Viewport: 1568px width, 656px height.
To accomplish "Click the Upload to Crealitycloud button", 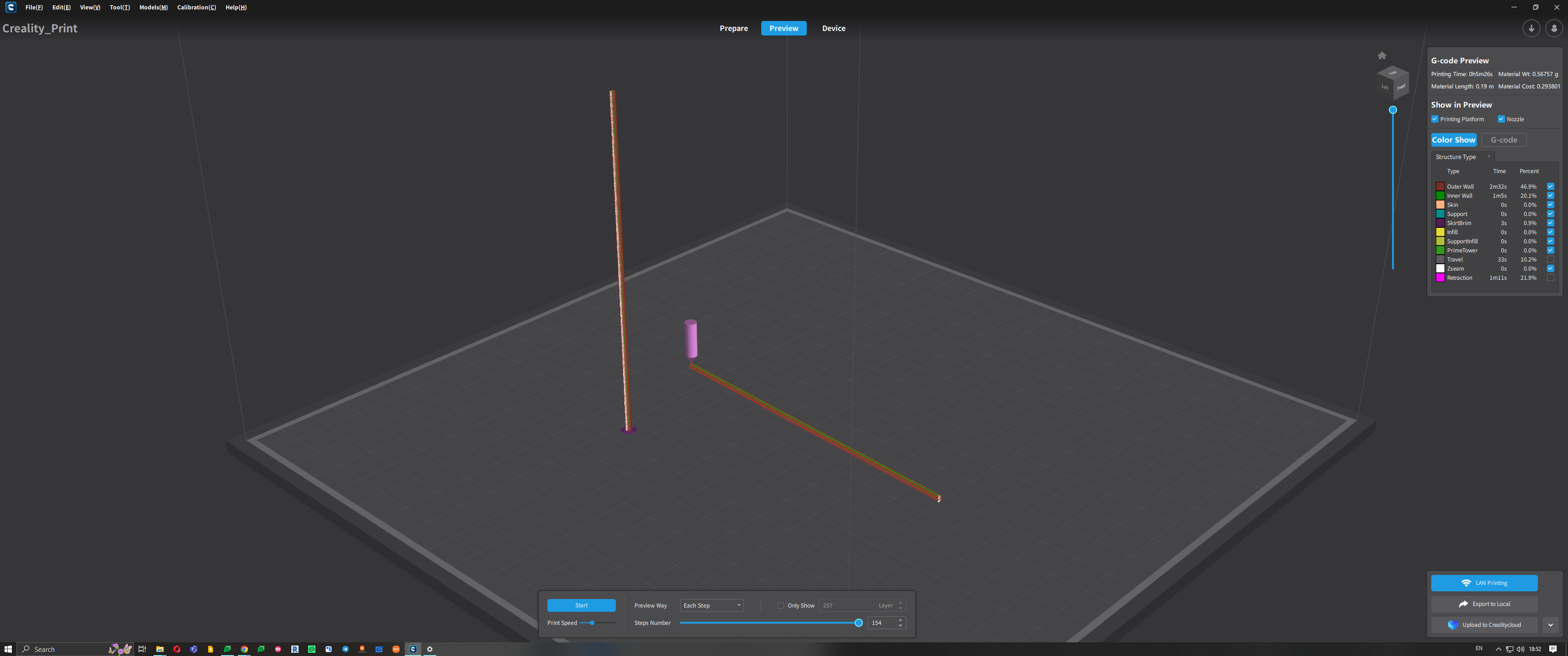I will pyautogui.click(x=1484, y=625).
